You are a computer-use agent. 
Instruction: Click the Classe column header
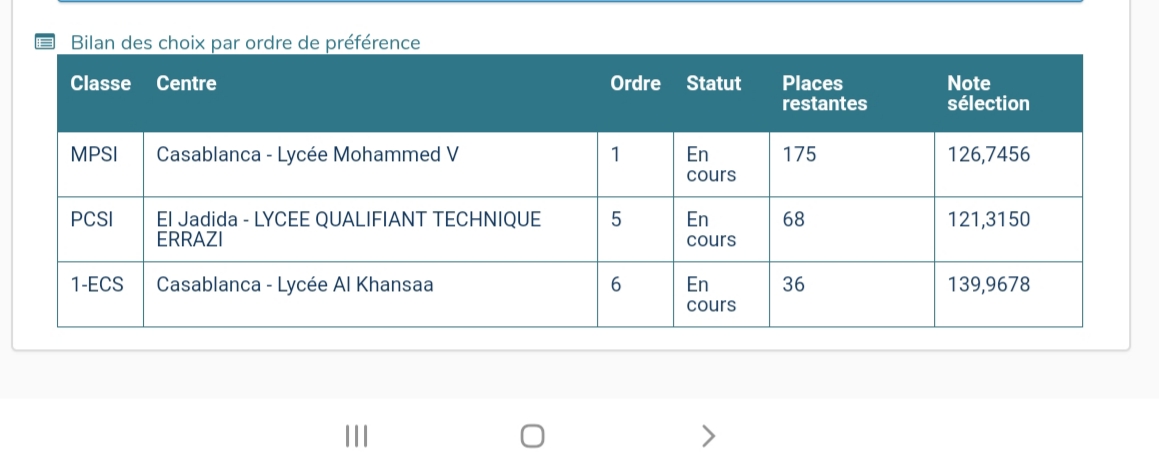tap(101, 83)
